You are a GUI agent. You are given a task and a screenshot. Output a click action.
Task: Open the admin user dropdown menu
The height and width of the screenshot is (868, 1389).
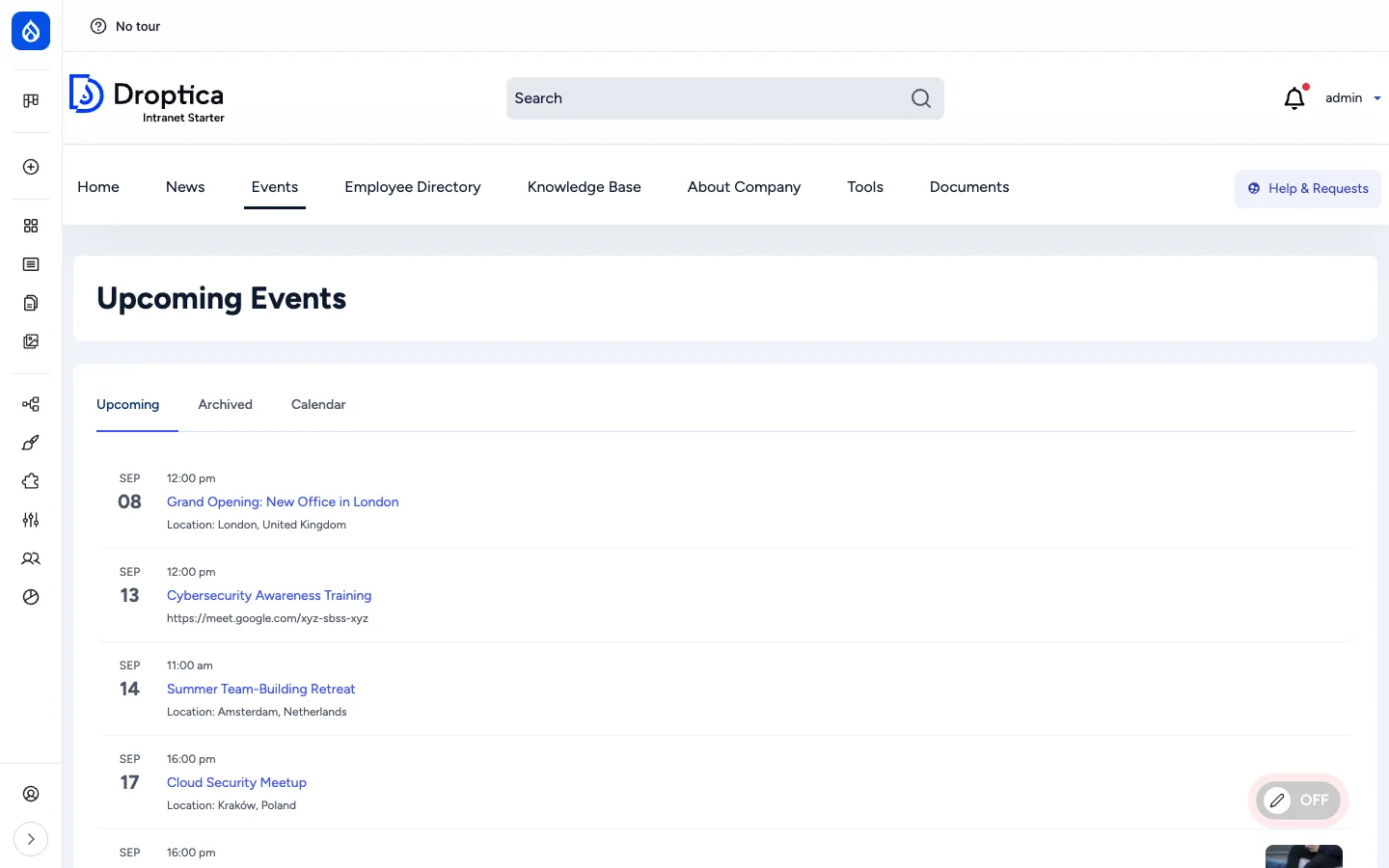coord(1352,98)
